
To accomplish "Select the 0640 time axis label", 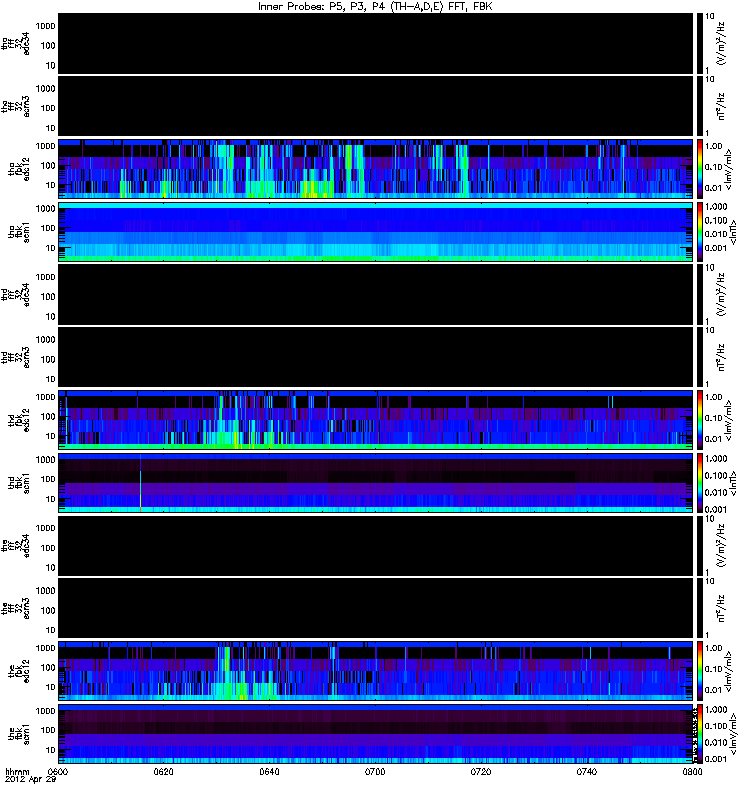I will 269,771.
